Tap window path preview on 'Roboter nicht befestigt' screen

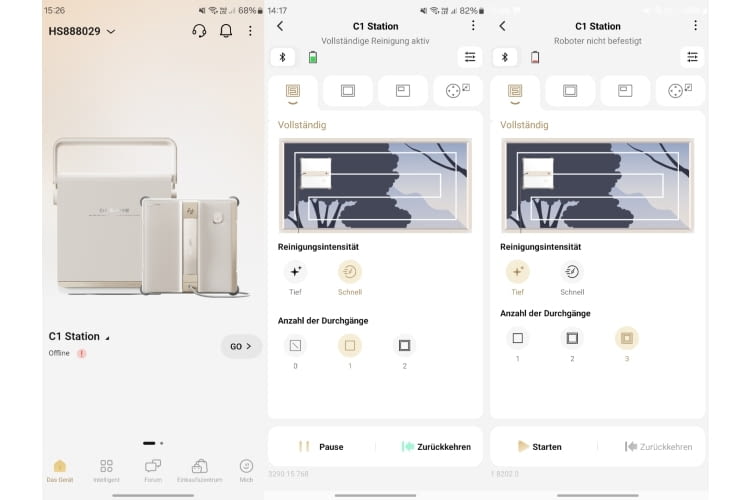pyautogui.click(x=597, y=186)
